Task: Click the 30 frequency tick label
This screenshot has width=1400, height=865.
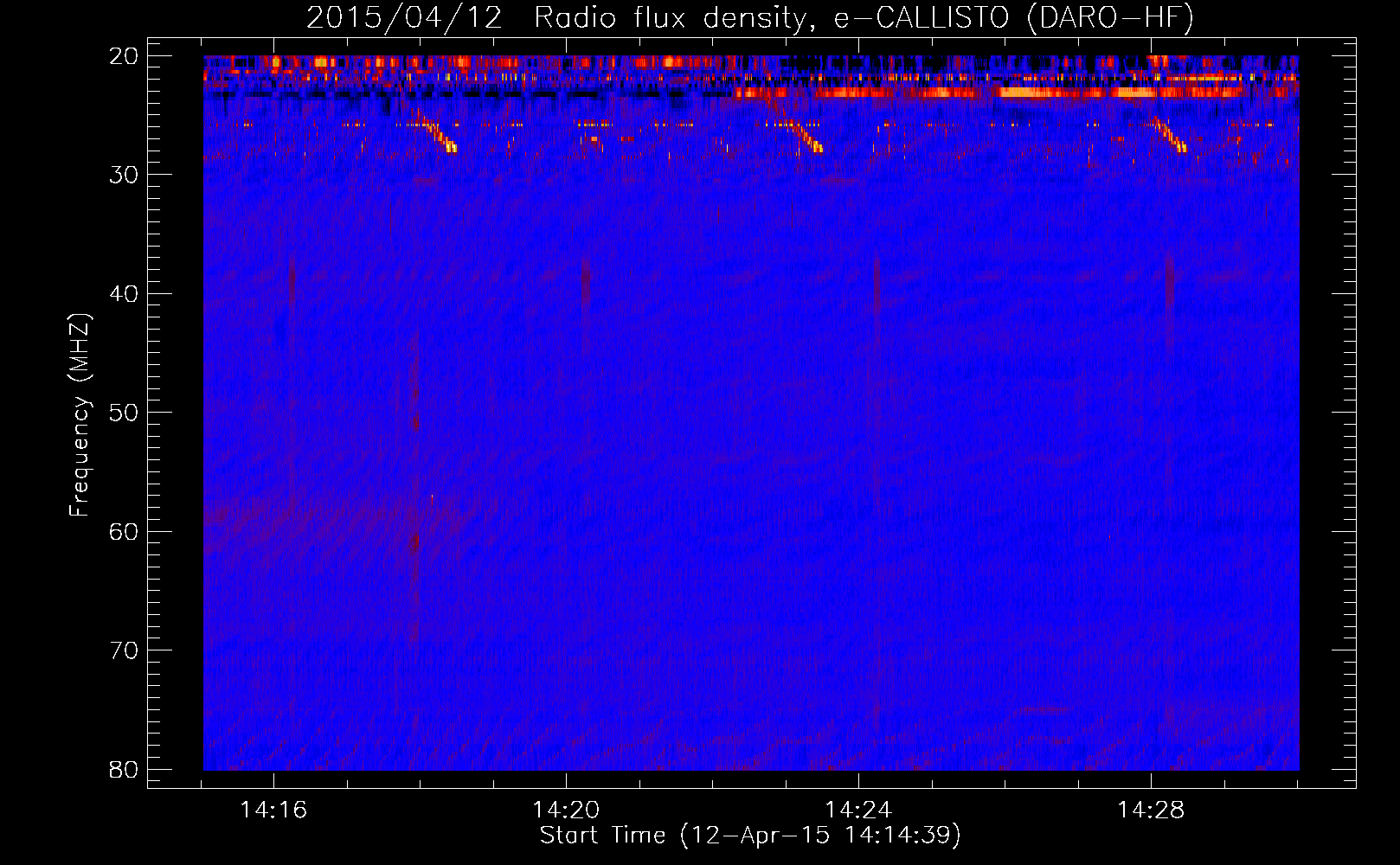Action: click(124, 175)
